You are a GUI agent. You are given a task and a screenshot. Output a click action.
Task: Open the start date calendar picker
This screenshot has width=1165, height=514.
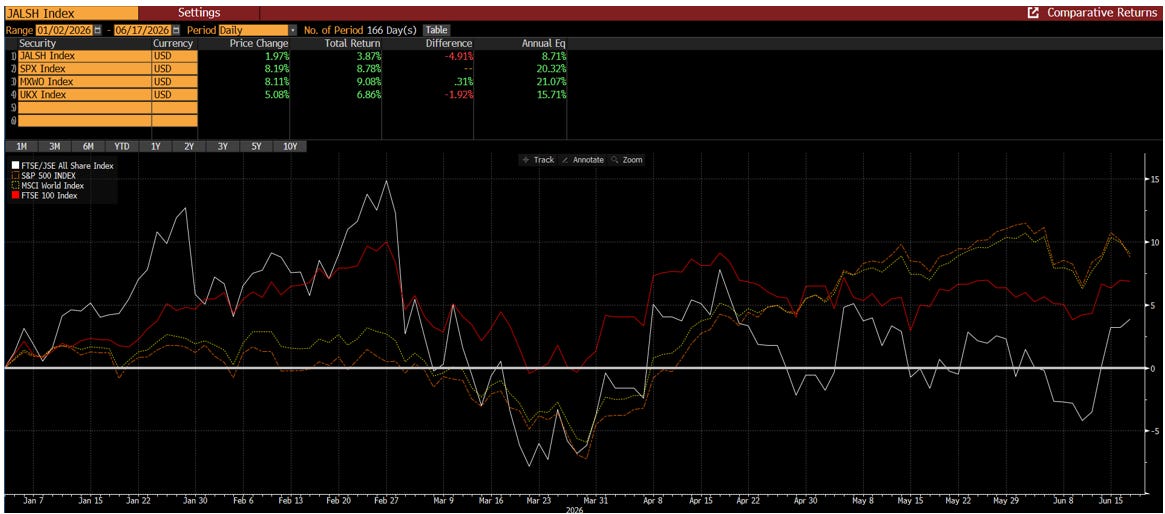pyautogui.click(x=97, y=30)
